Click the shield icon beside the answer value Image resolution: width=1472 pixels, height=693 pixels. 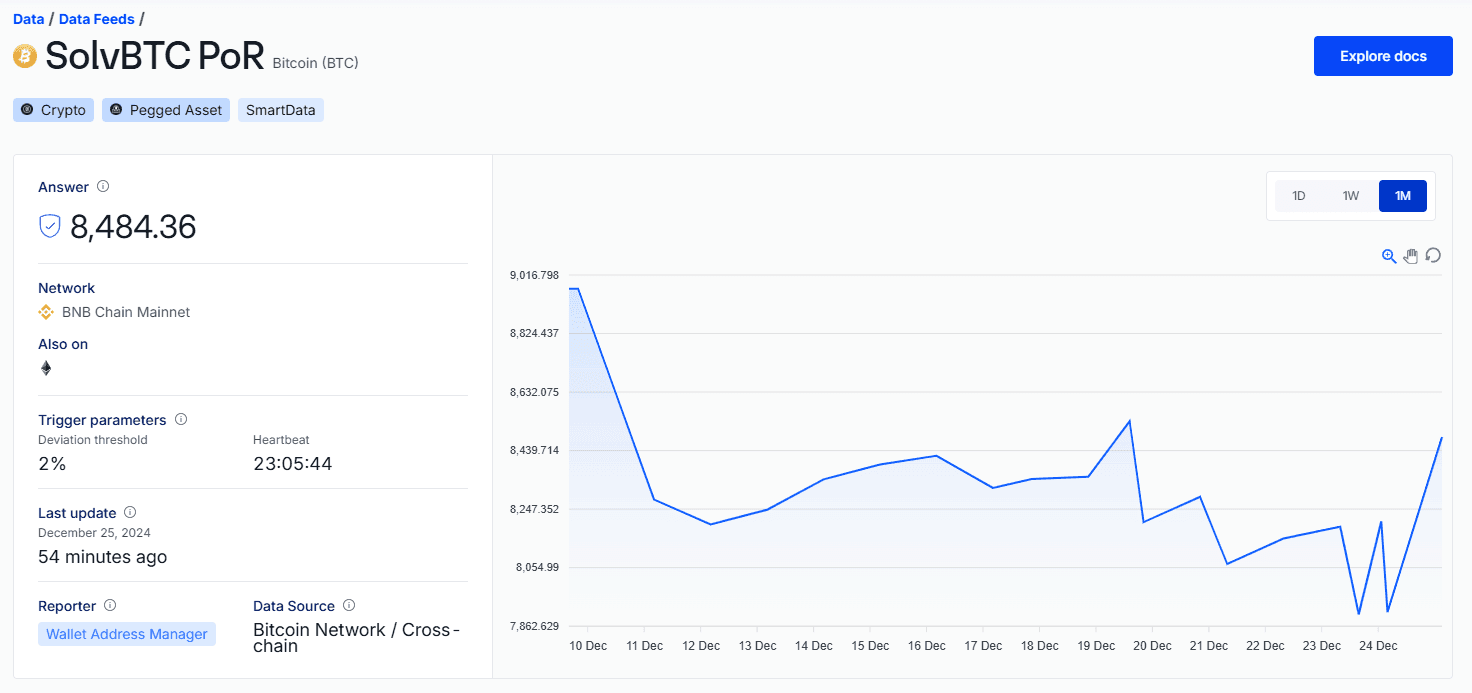(x=50, y=227)
